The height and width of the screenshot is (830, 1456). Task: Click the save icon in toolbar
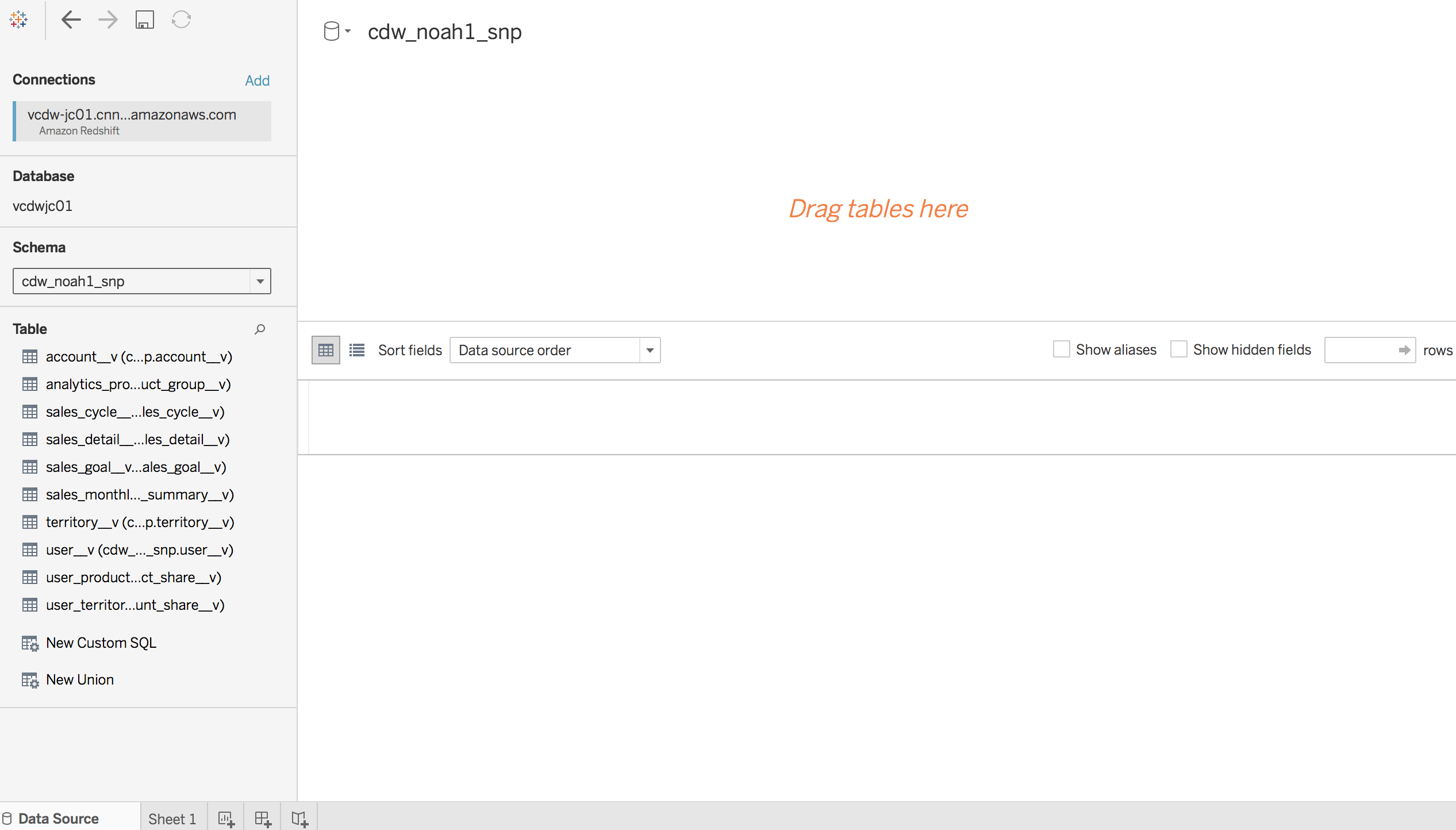coord(144,20)
